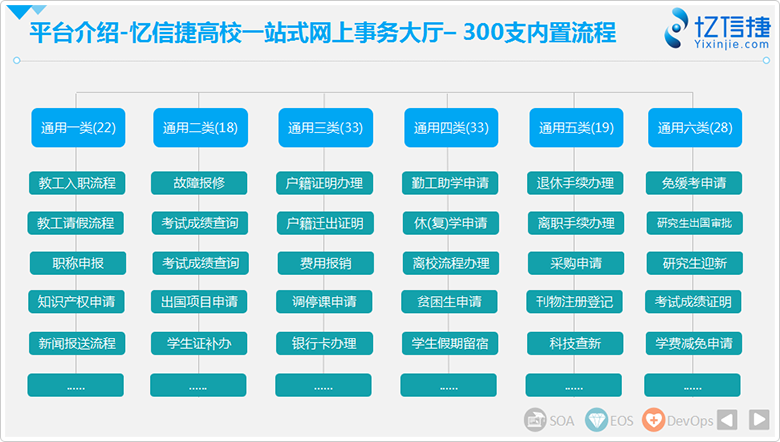Select the 通用六类(28) category box
780x442 pixels.
[695, 128]
